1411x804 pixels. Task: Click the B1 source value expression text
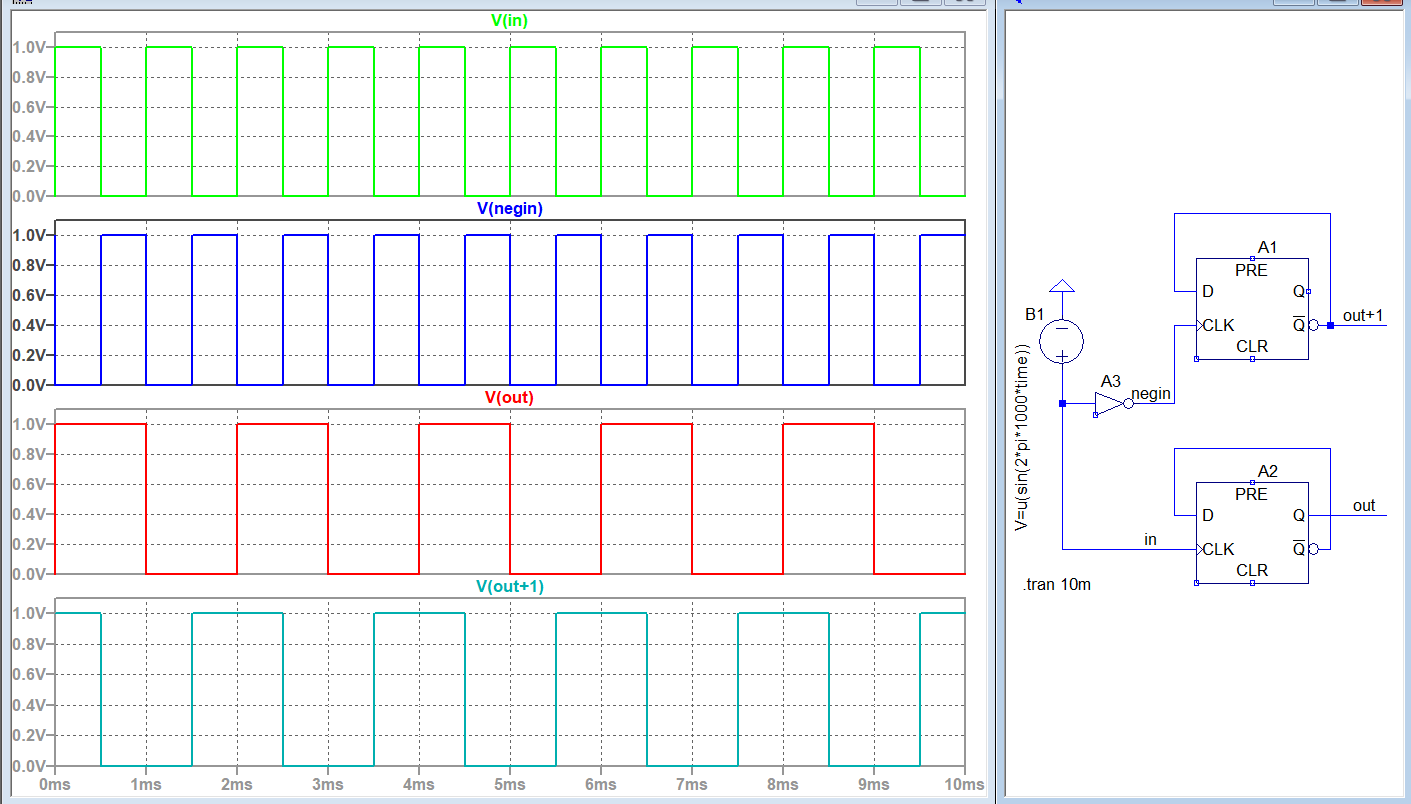point(1021,437)
